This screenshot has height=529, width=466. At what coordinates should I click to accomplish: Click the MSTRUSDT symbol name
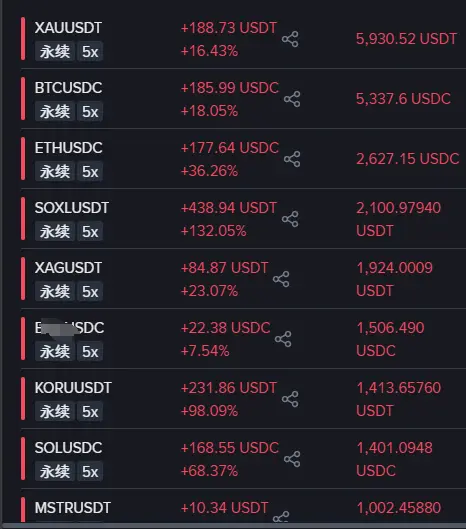pyautogui.click(x=73, y=508)
